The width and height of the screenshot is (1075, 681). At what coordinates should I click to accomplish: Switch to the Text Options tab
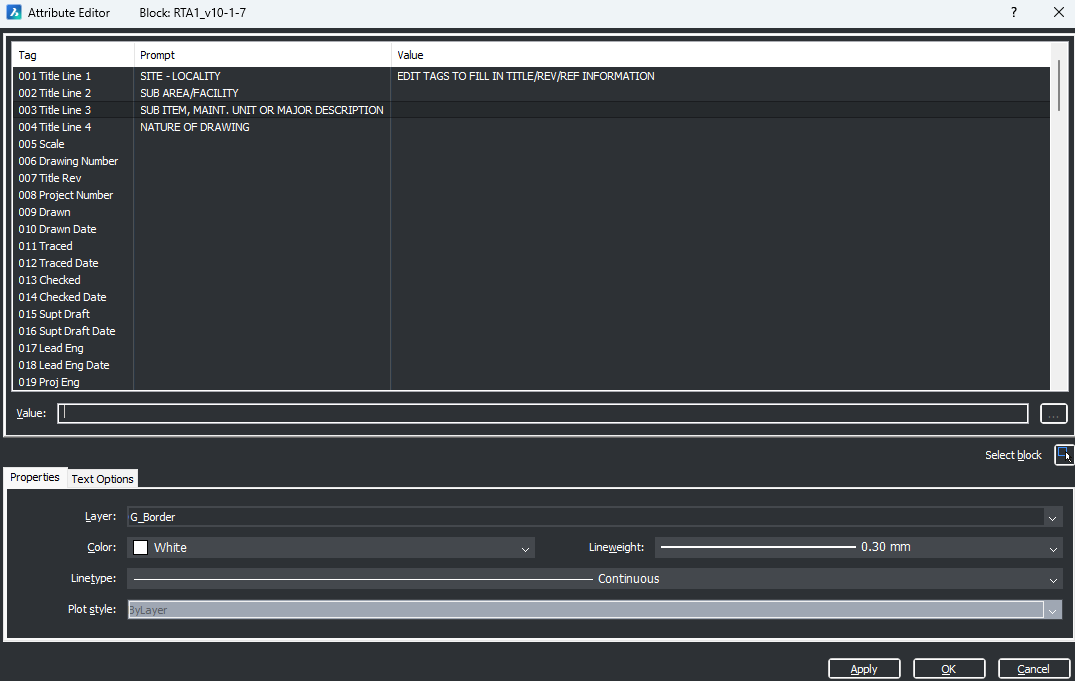(x=102, y=479)
